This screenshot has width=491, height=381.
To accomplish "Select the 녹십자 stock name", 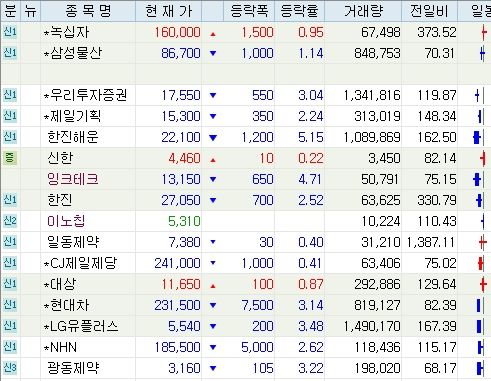I will pos(67,32).
